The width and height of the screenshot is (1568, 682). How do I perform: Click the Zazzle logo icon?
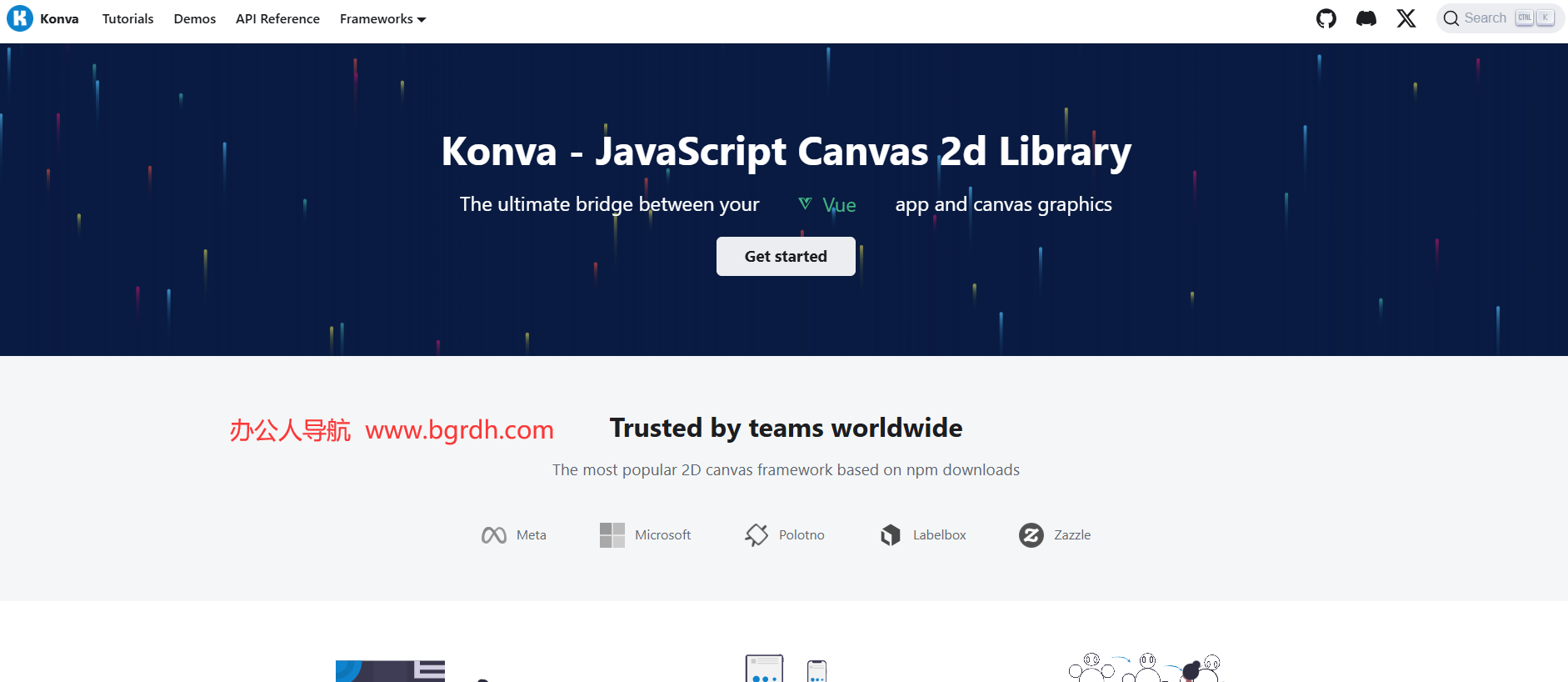click(x=1031, y=535)
